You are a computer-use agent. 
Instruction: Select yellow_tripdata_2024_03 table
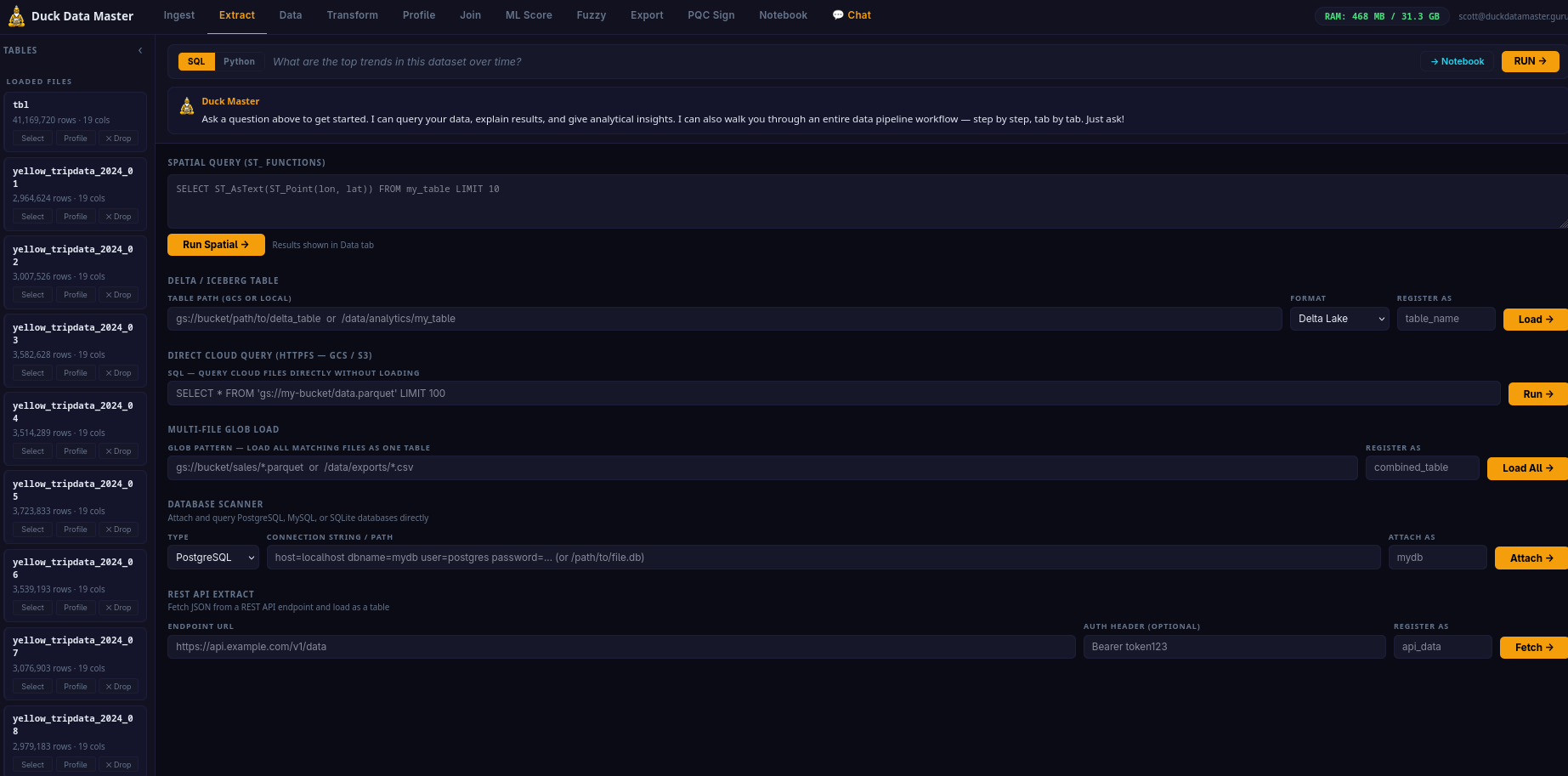pos(33,373)
